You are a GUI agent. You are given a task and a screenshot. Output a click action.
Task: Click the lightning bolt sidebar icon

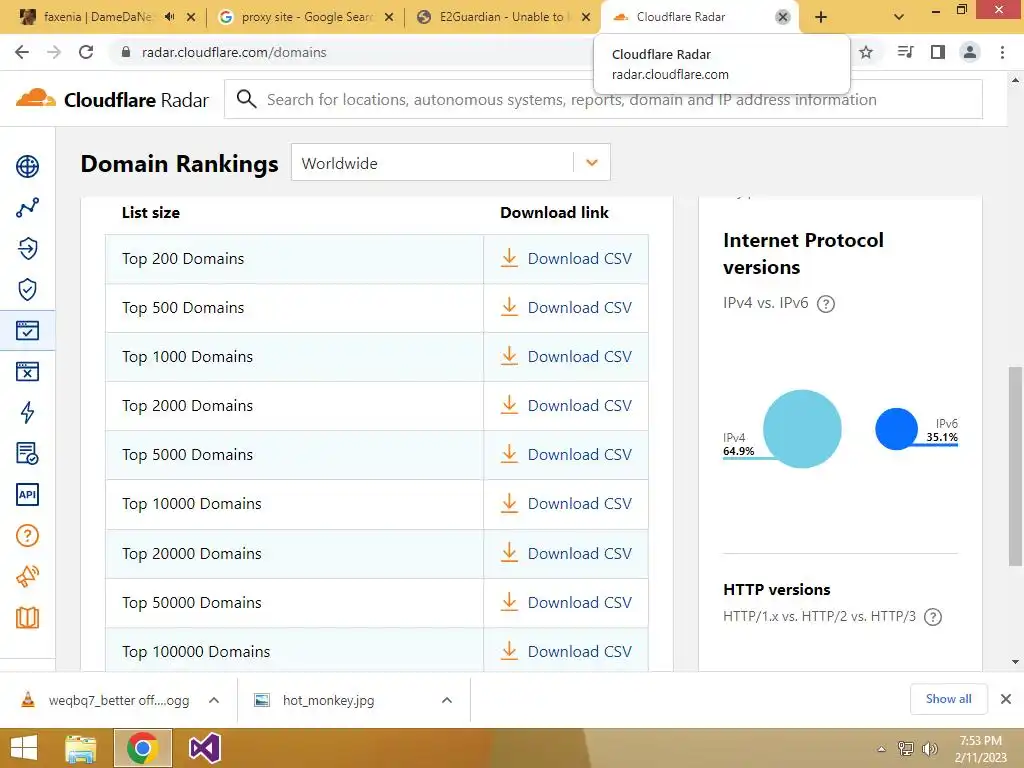pyautogui.click(x=27, y=413)
